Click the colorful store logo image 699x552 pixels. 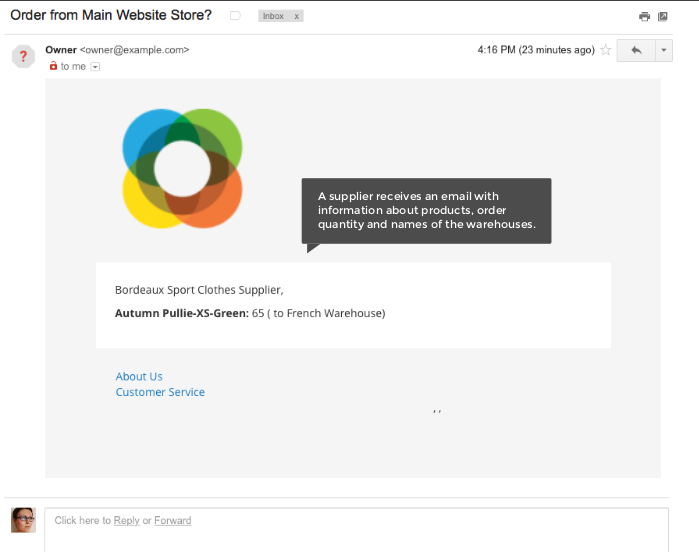tap(182, 169)
